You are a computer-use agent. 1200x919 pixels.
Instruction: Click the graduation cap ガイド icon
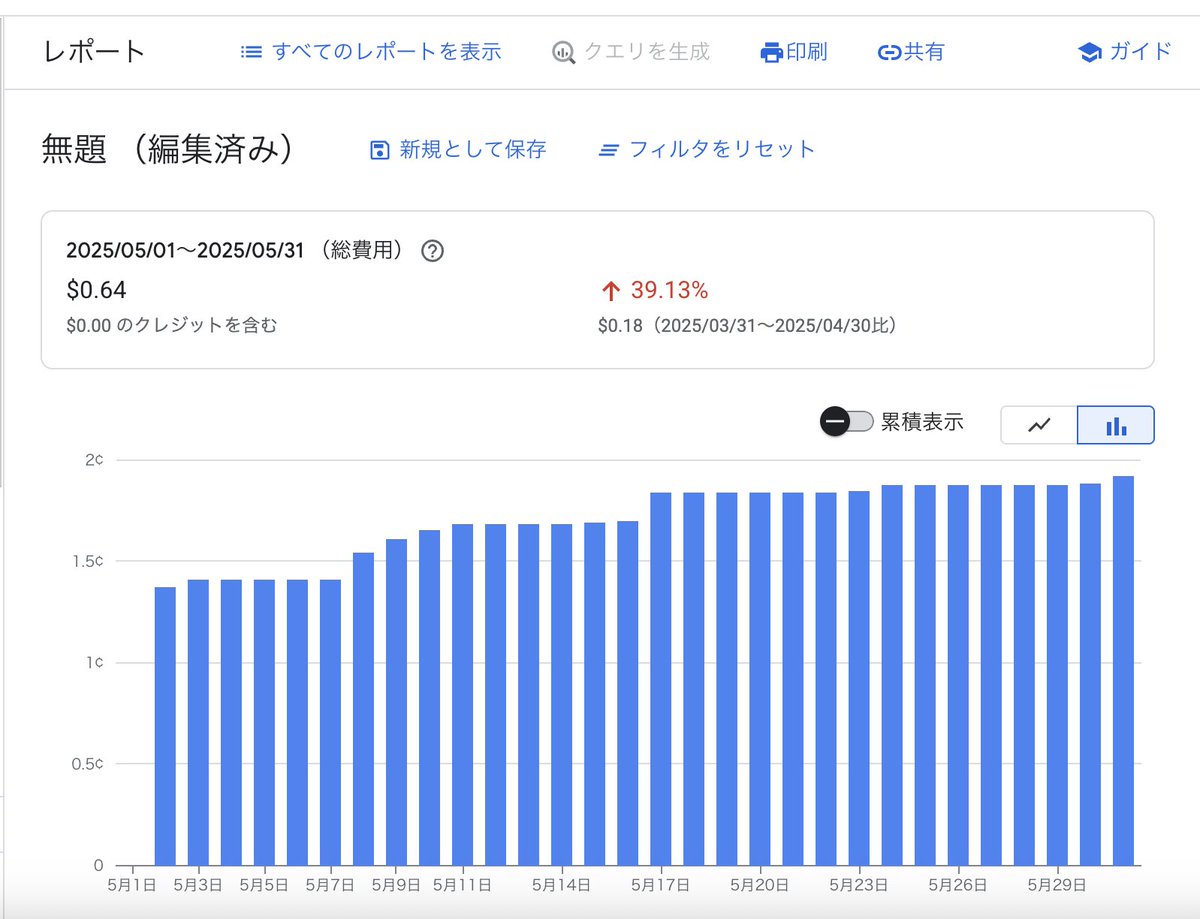(1089, 53)
